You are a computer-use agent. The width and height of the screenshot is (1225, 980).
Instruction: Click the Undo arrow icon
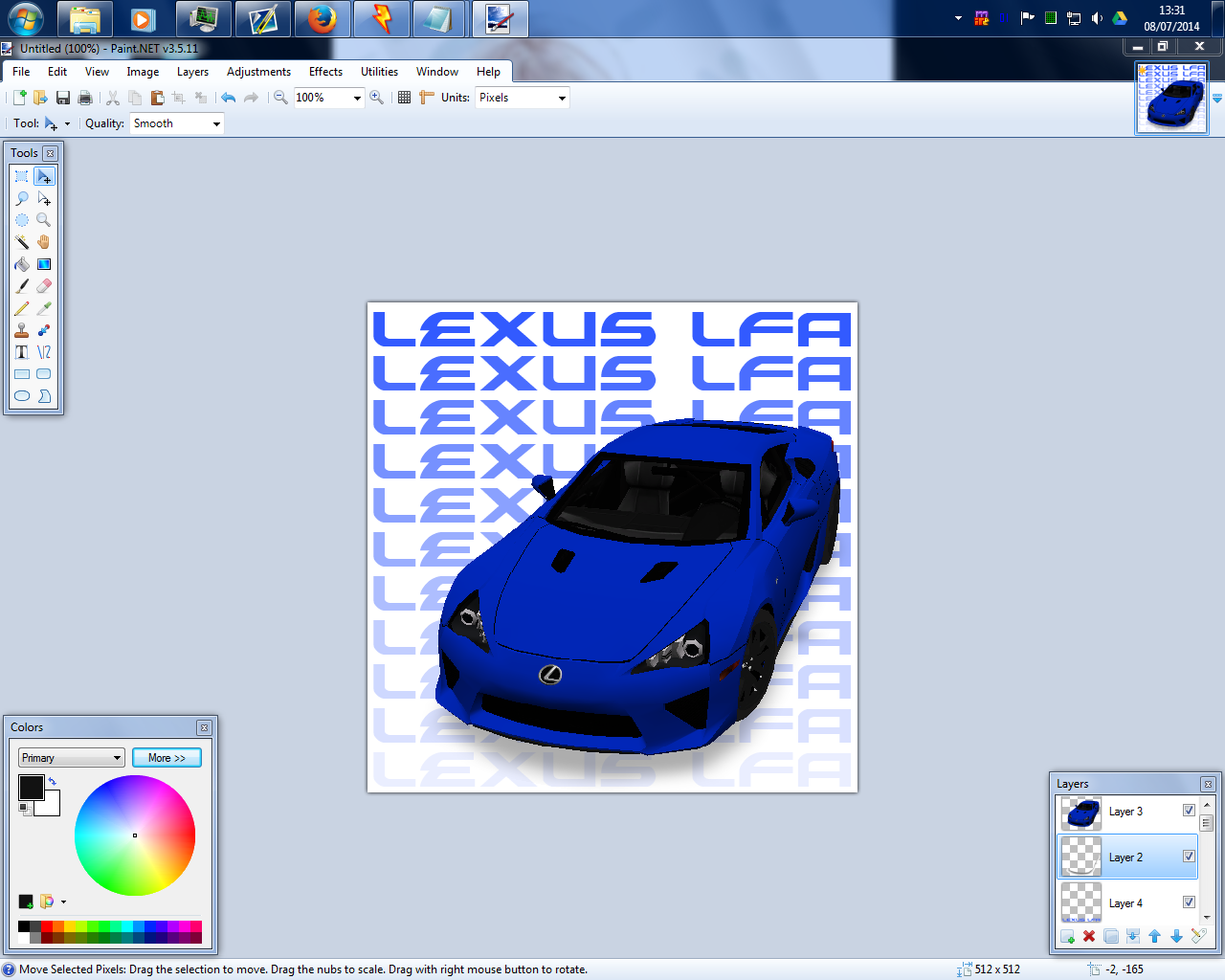pyautogui.click(x=228, y=98)
